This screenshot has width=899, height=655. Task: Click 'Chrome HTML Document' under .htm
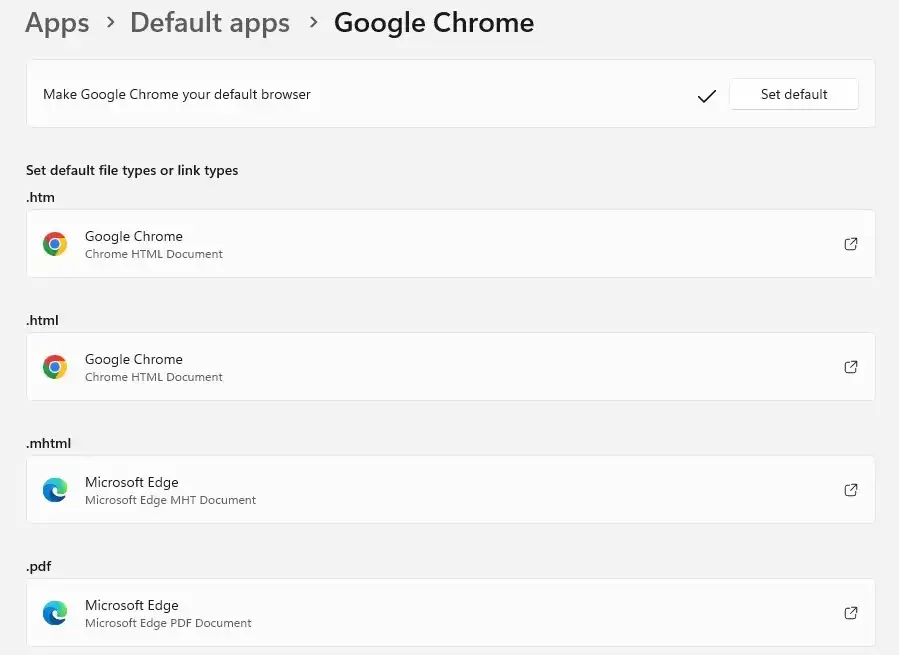[x=154, y=254]
